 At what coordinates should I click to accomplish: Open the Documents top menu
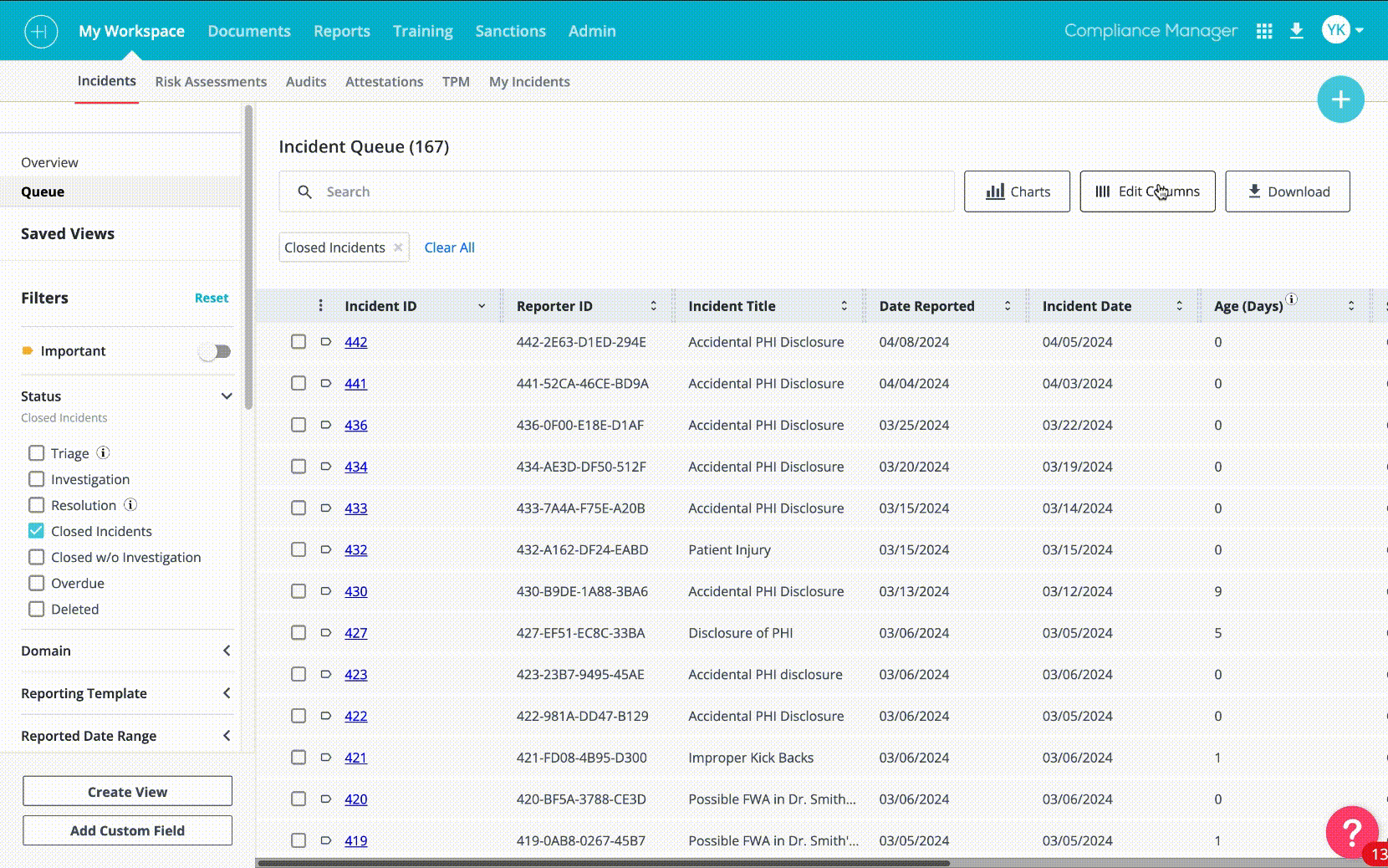(x=249, y=31)
